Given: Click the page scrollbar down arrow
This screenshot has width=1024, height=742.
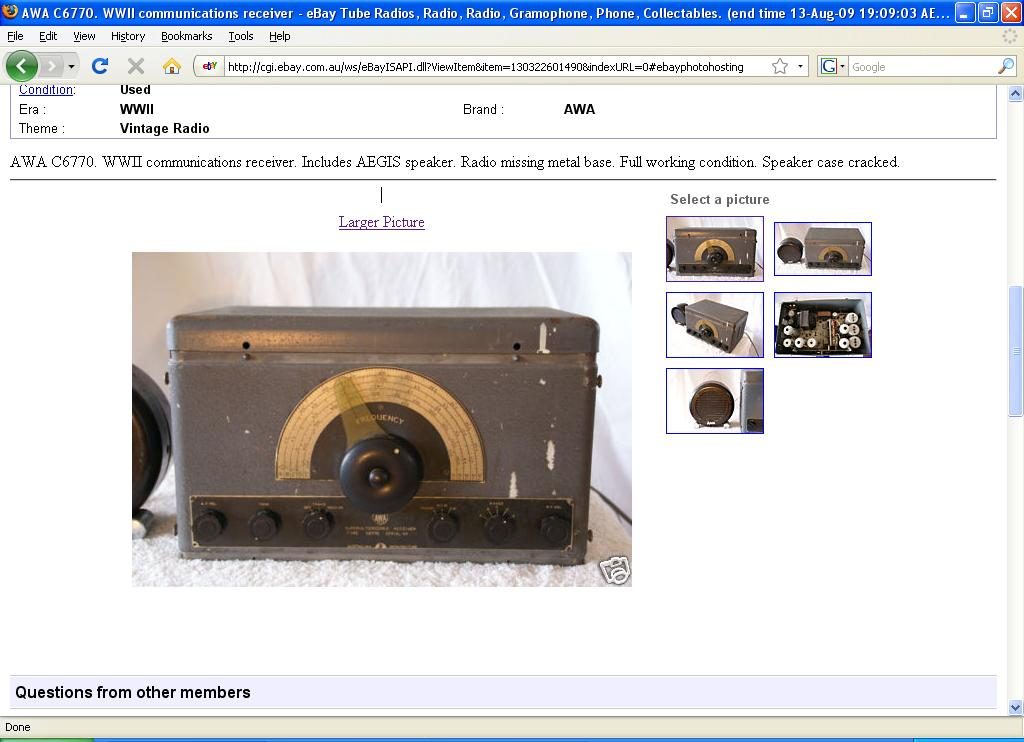Looking at the screenshot, I should 1016,707.
